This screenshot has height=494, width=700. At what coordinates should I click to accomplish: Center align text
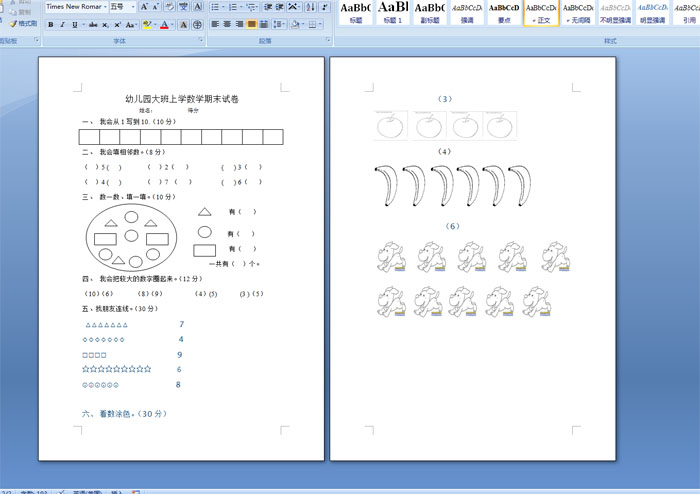tap(227, 25)
